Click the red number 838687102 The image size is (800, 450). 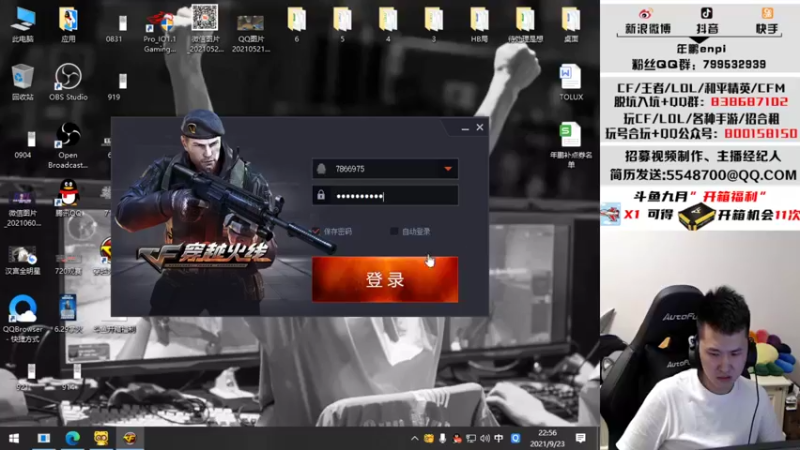[749, 102]
